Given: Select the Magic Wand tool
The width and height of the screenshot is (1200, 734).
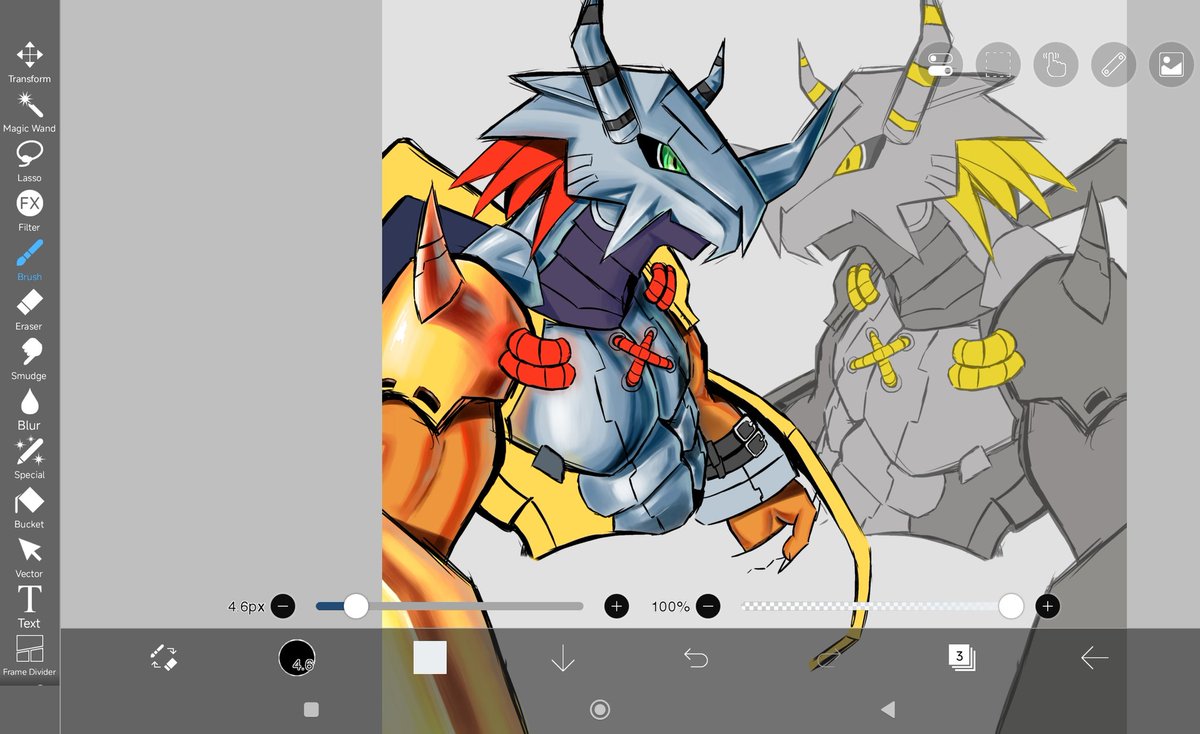Looking at the screenshot, I should [29, 112].
